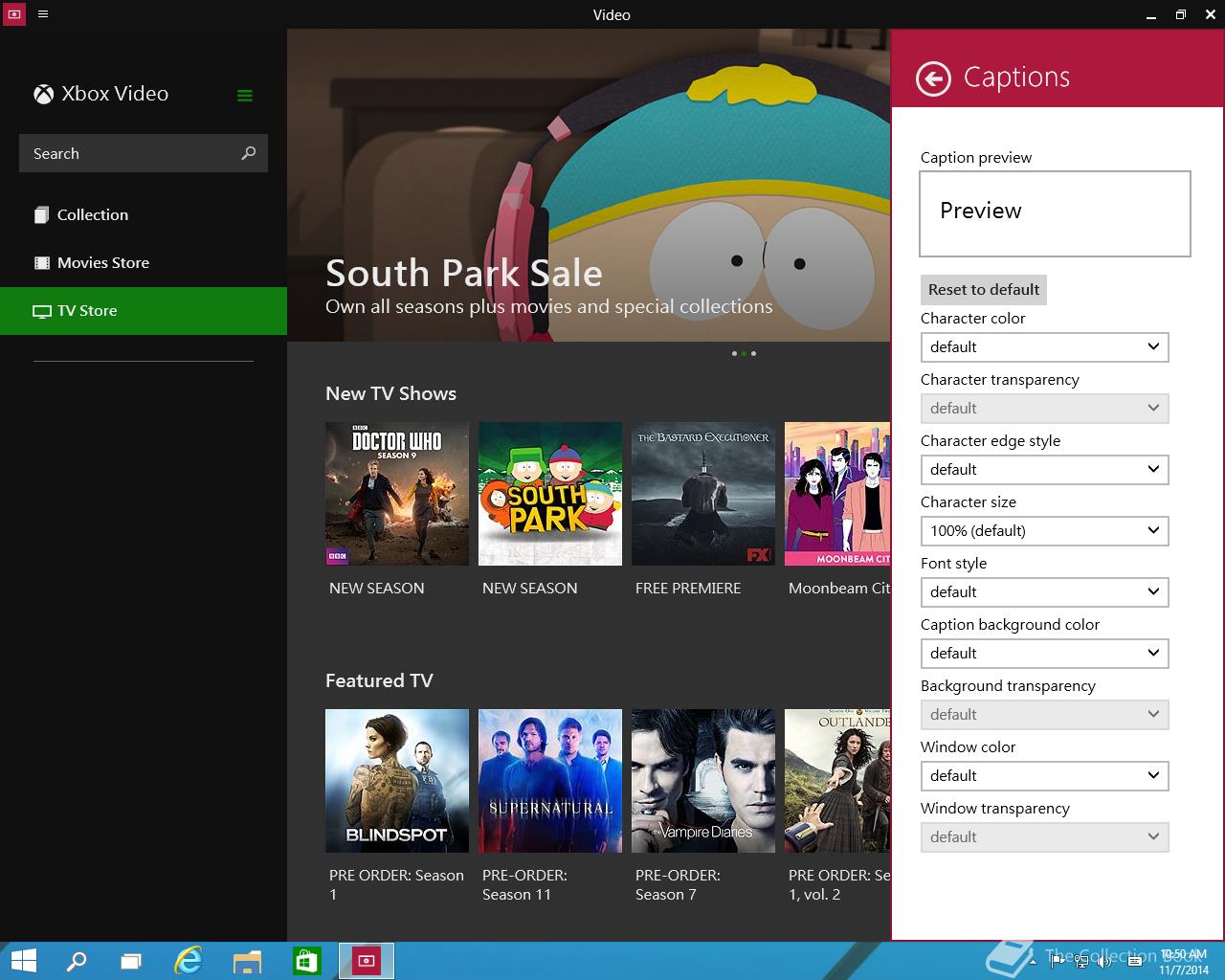The image size is (1225, 980).
Task: Open the Moonbeam City thumbnail
Action: tap(837, 494)
